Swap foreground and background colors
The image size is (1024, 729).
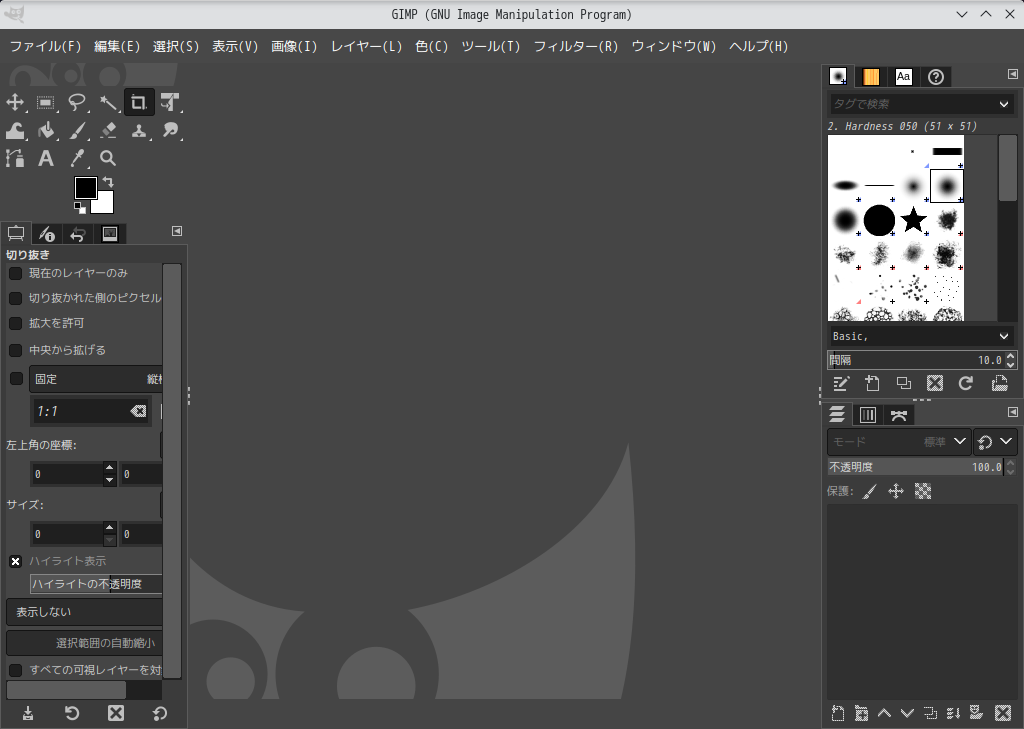(x=108, y=182)
